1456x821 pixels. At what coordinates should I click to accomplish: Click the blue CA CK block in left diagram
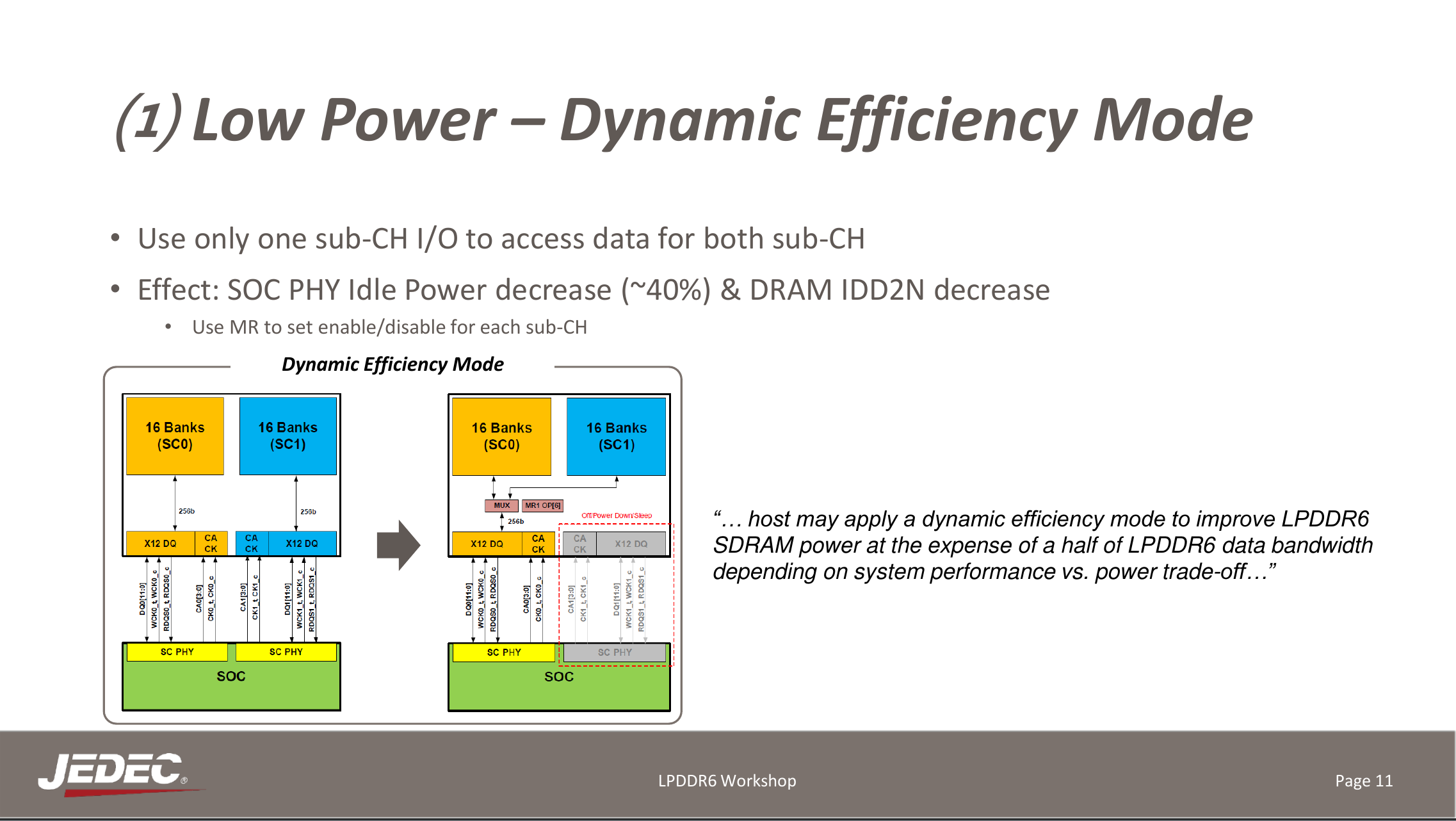(251, 543)
